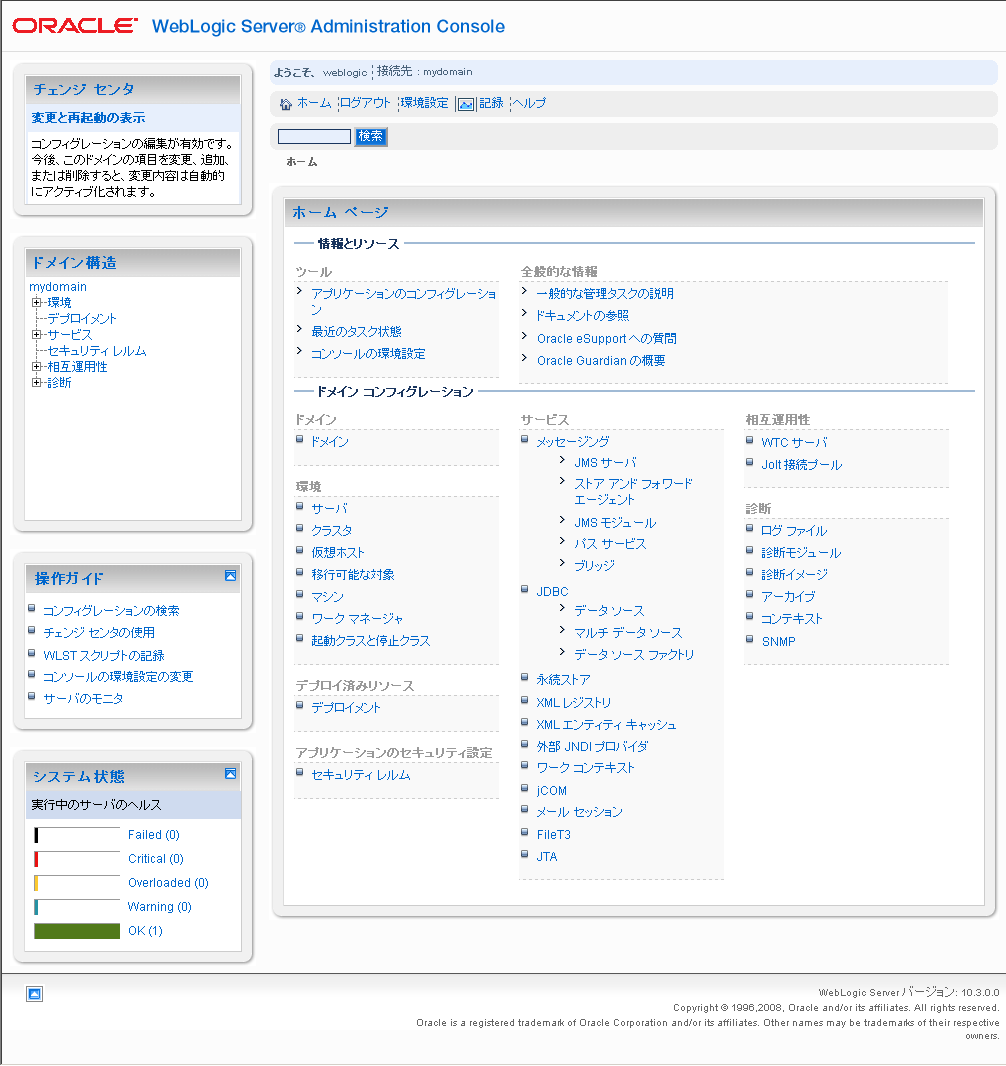This screenshot has height=1066, width=1006.
Task: Open JMS サーバ link
Action: click(606, 463)
